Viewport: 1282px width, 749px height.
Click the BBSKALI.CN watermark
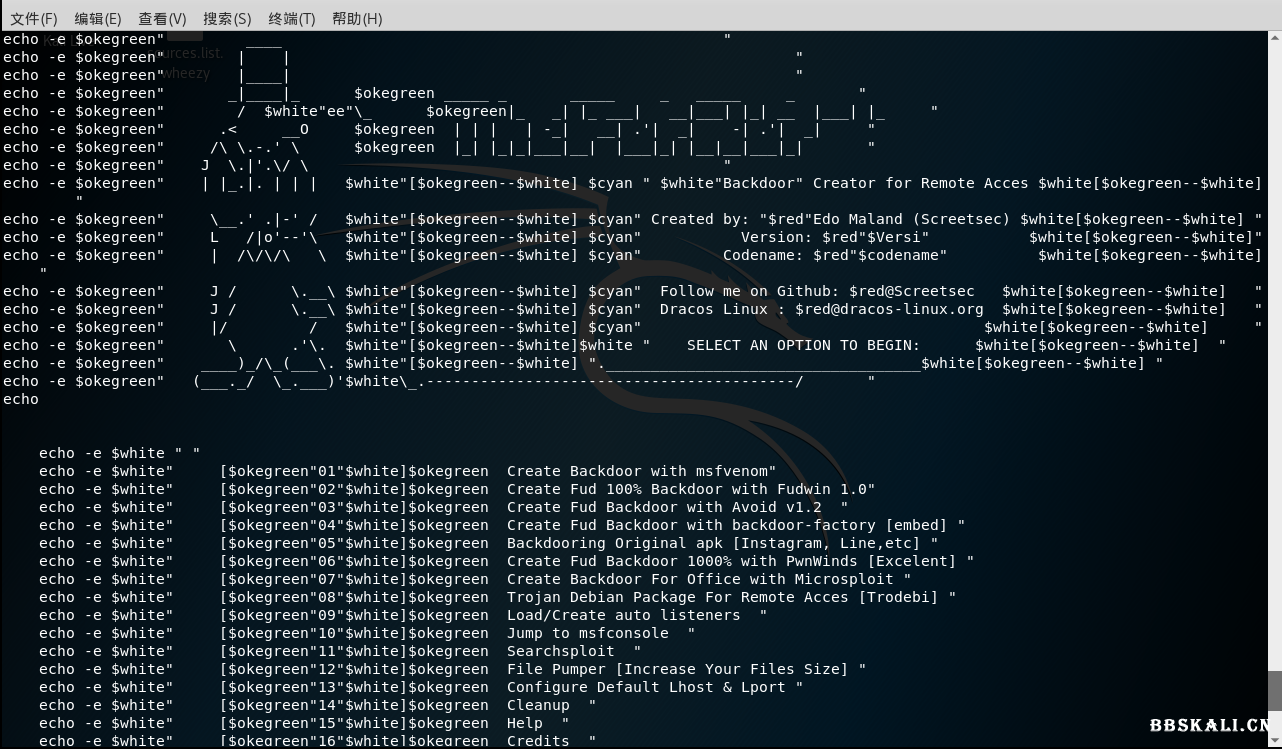(1214, 726)
